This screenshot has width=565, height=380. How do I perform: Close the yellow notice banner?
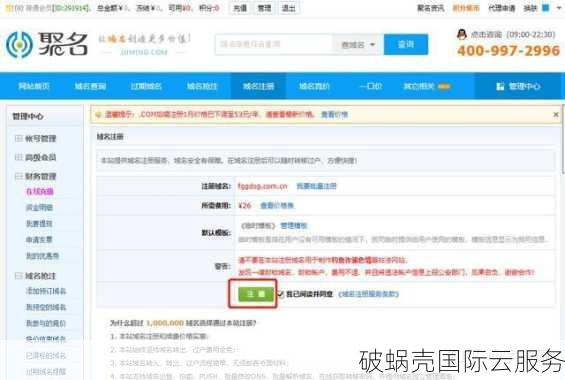[556, 114]
